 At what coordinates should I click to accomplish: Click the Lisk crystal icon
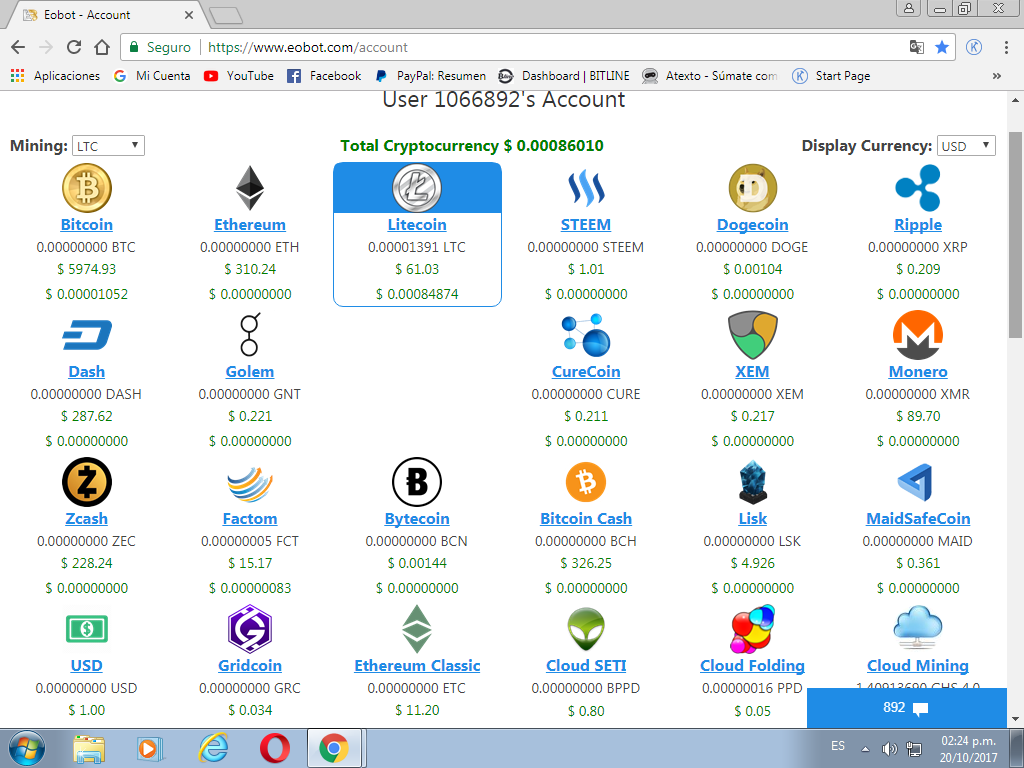coord(752,482)
